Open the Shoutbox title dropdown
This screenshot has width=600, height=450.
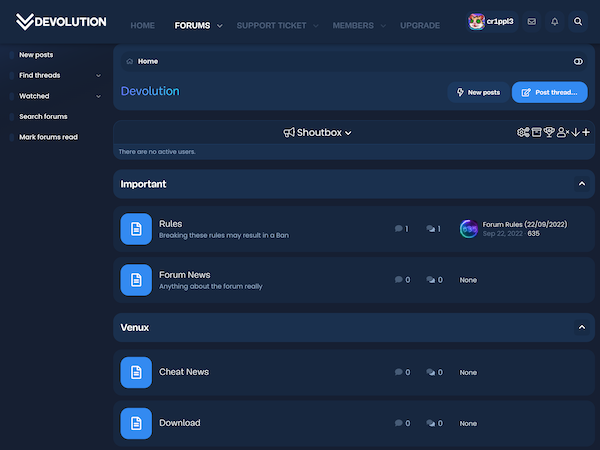pos(317,132)
